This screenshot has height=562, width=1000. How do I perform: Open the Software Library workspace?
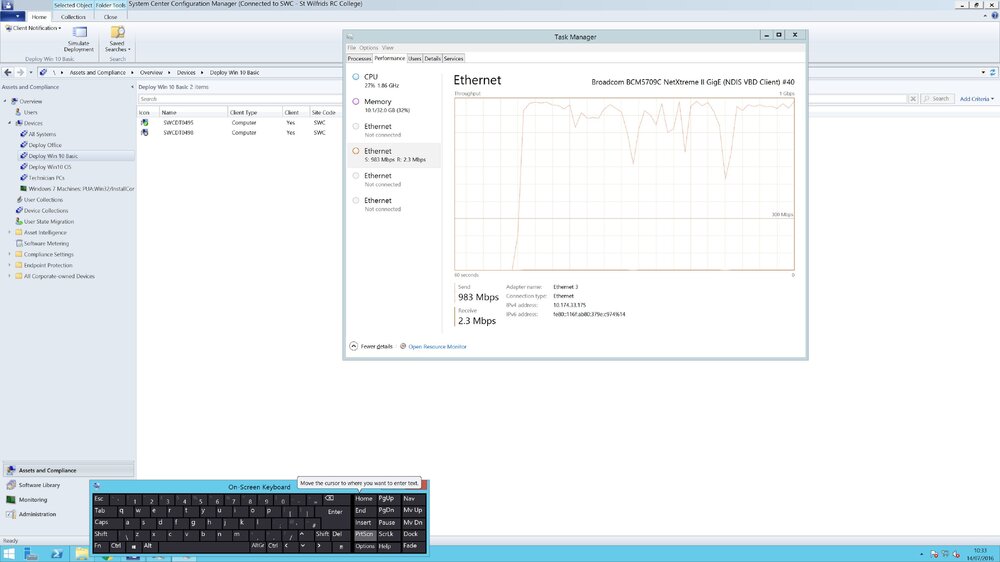point(39,485)
